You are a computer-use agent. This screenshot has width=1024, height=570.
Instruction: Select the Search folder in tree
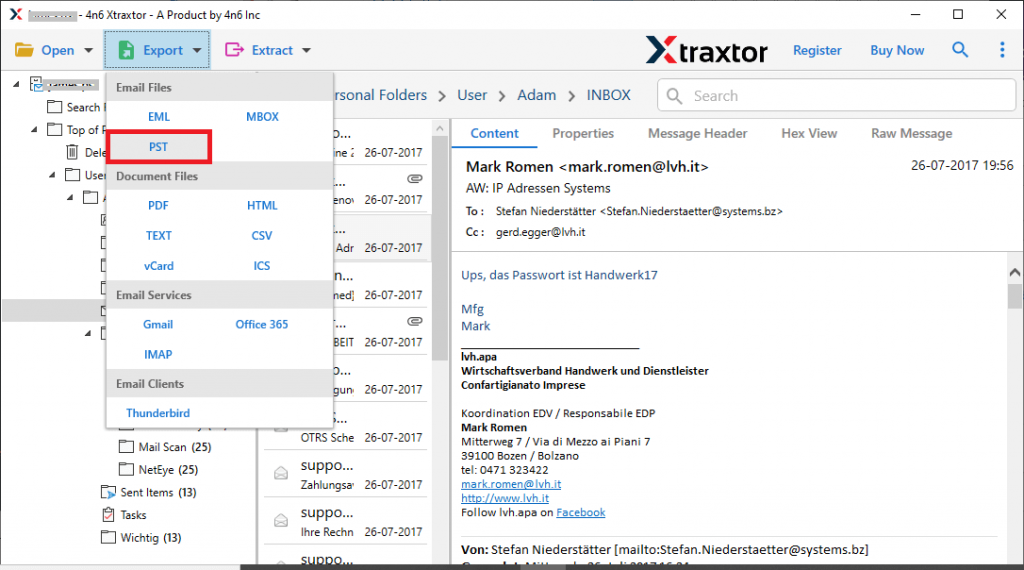(x=76, y=107)
